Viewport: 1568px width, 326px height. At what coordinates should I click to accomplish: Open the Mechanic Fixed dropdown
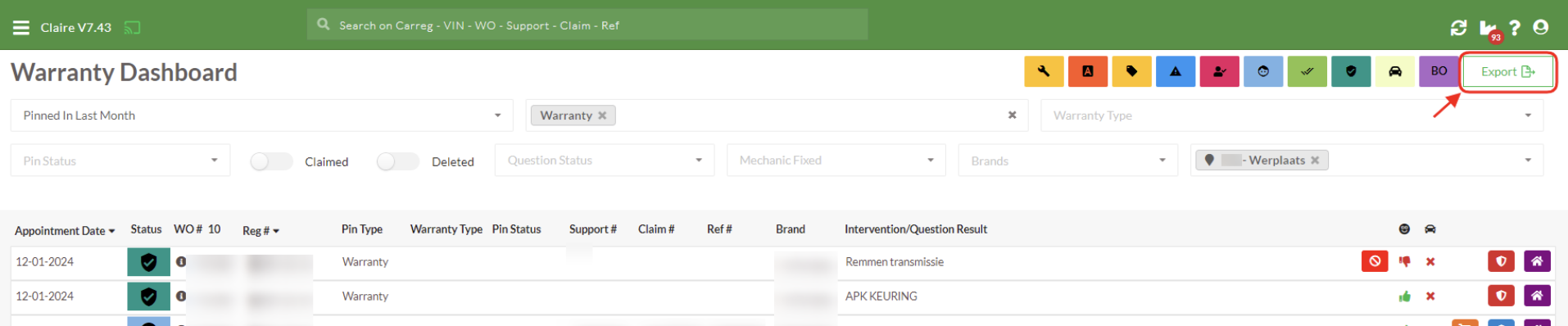pos(836,160)
